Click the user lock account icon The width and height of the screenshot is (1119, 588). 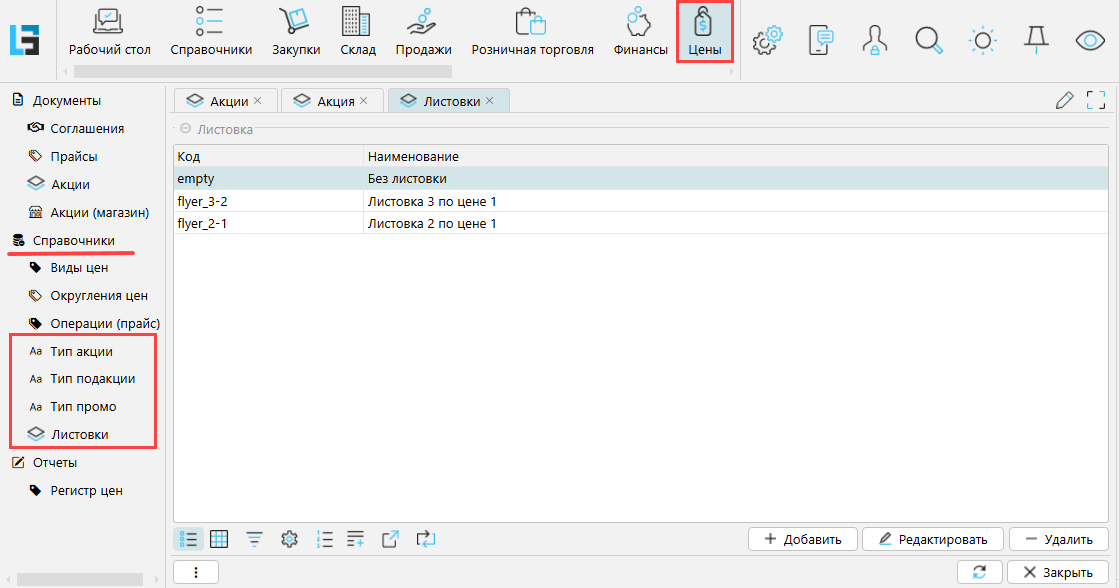coord(875,40)
